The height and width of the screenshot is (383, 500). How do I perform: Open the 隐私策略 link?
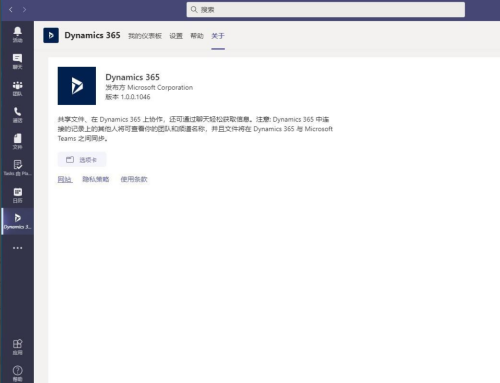point(96,179)
